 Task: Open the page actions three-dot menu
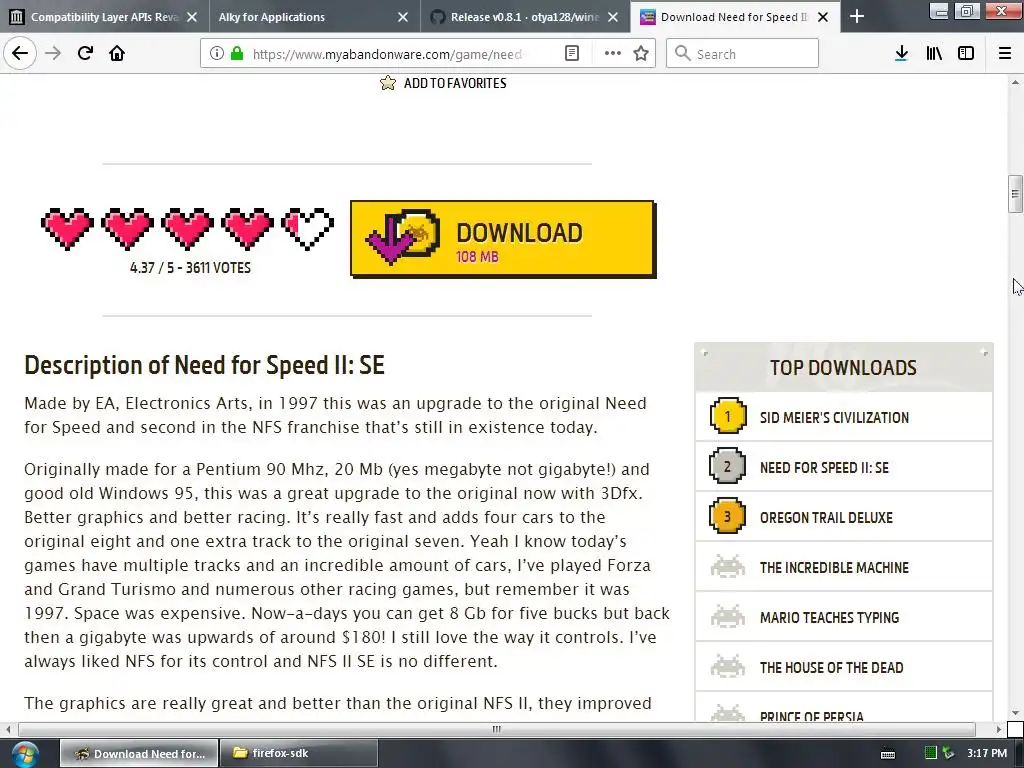coord(613,54)
